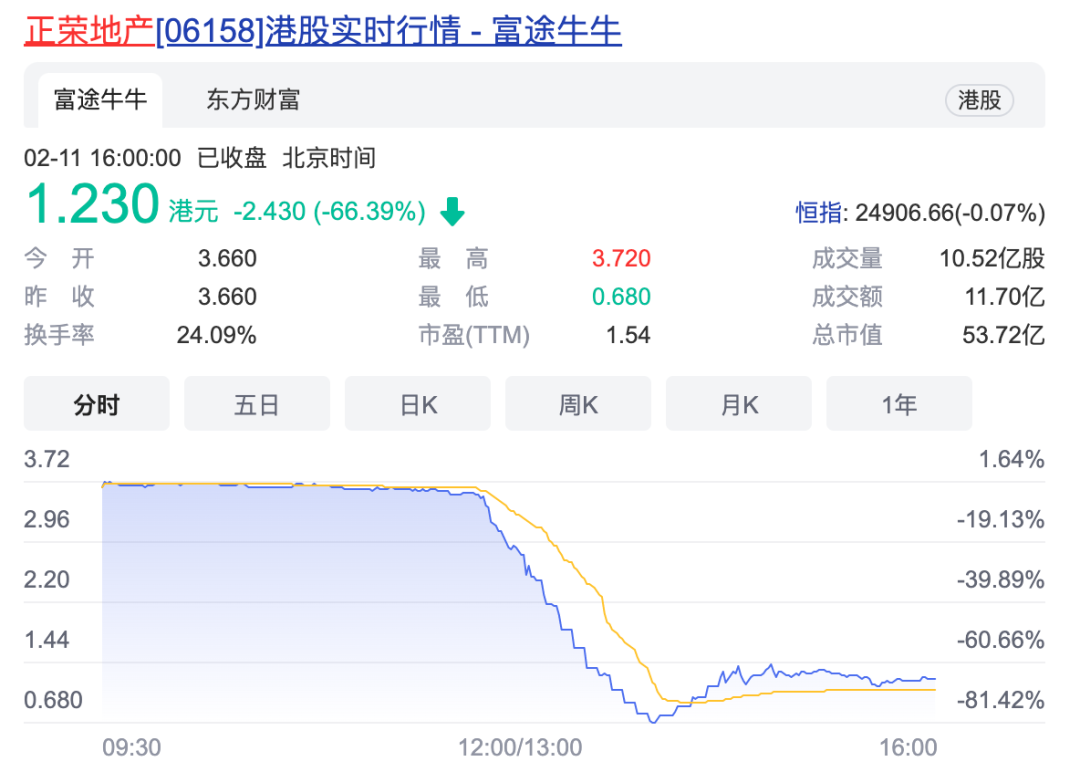The image size is (1080, 772).
Task: Click the 恒指 index quote
Action: (x=919, y=212)
